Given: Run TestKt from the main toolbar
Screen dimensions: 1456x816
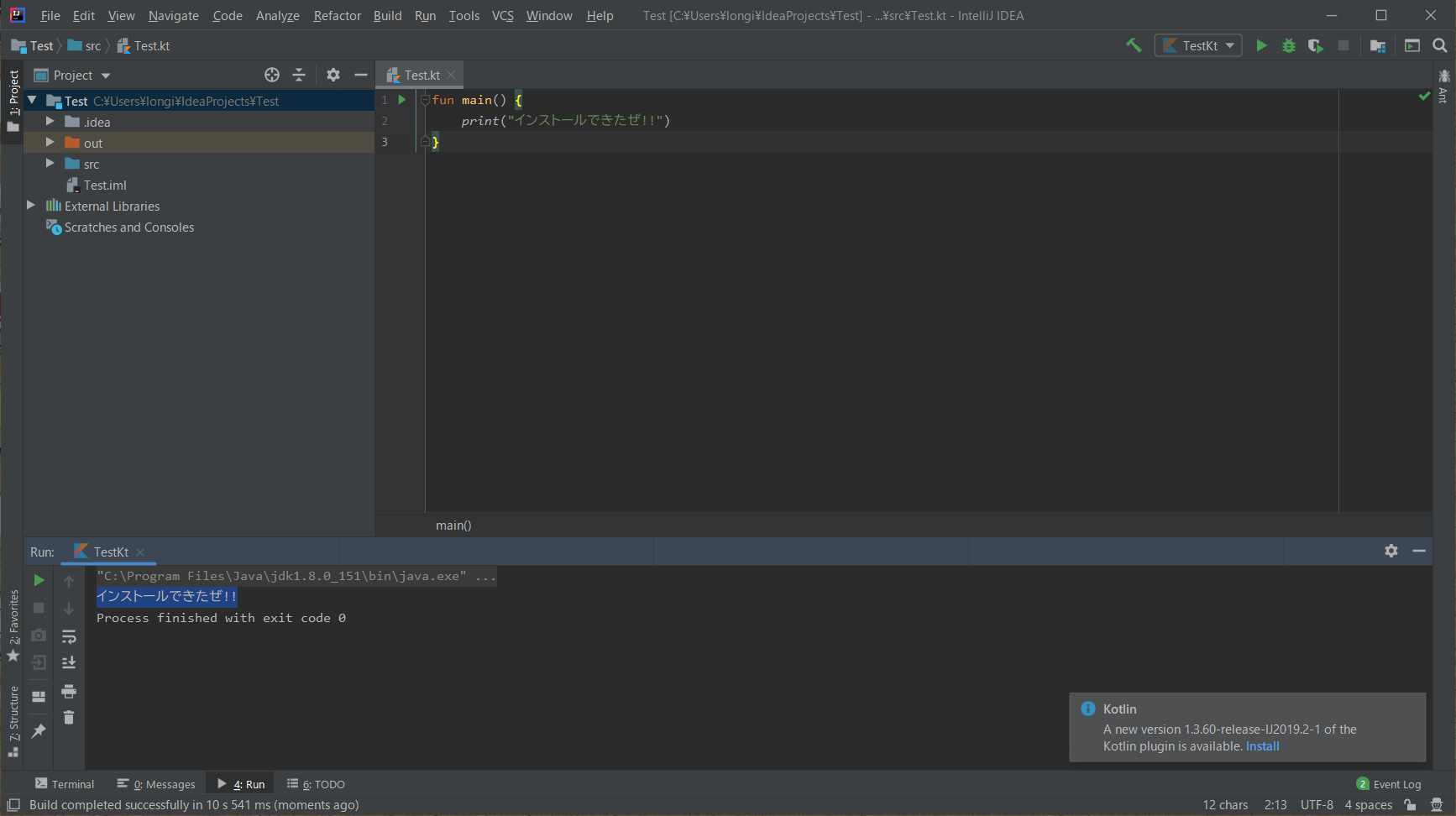Looking at the screenshot, I should 1261,45.
